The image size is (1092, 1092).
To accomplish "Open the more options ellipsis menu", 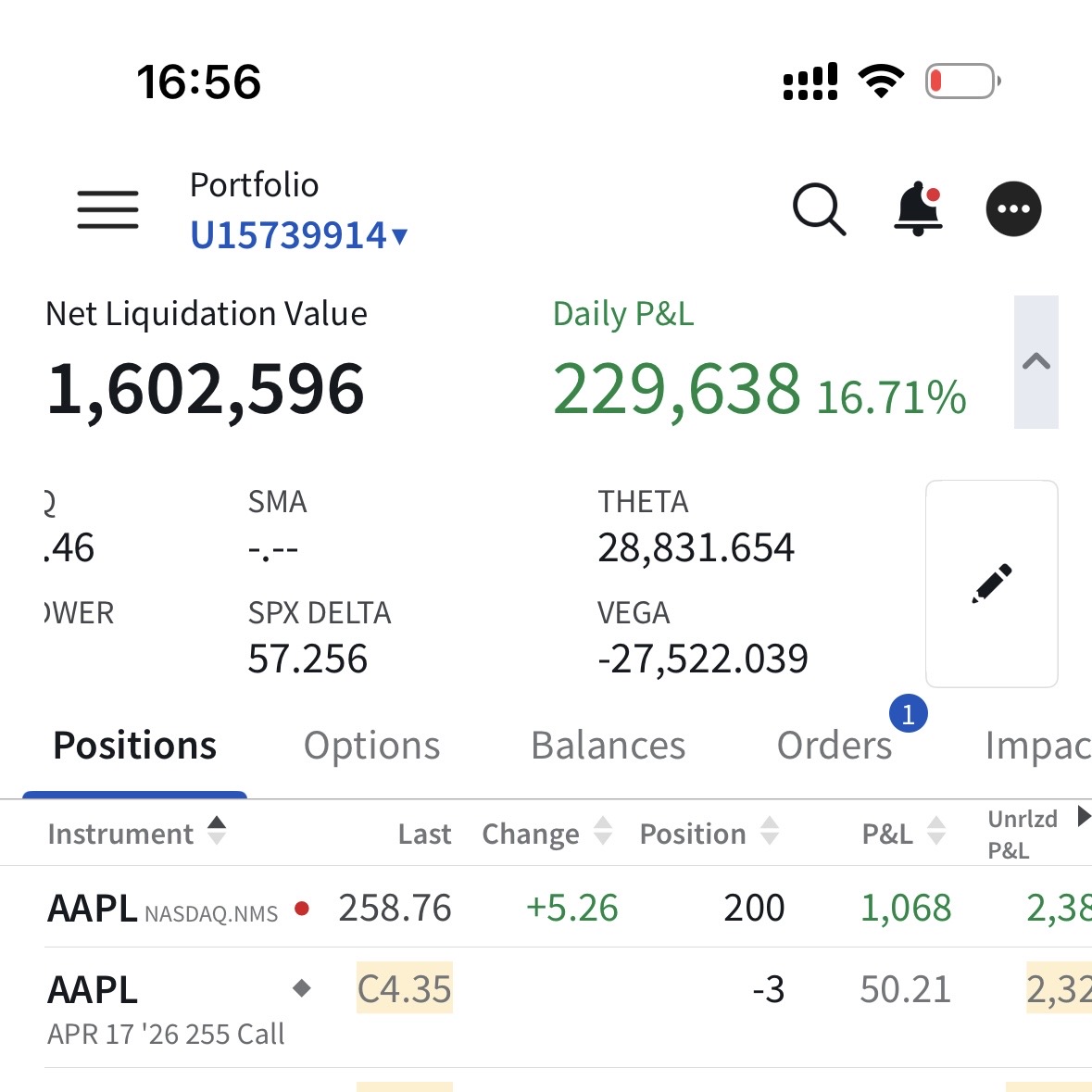I will click(x=1013, y=209).
